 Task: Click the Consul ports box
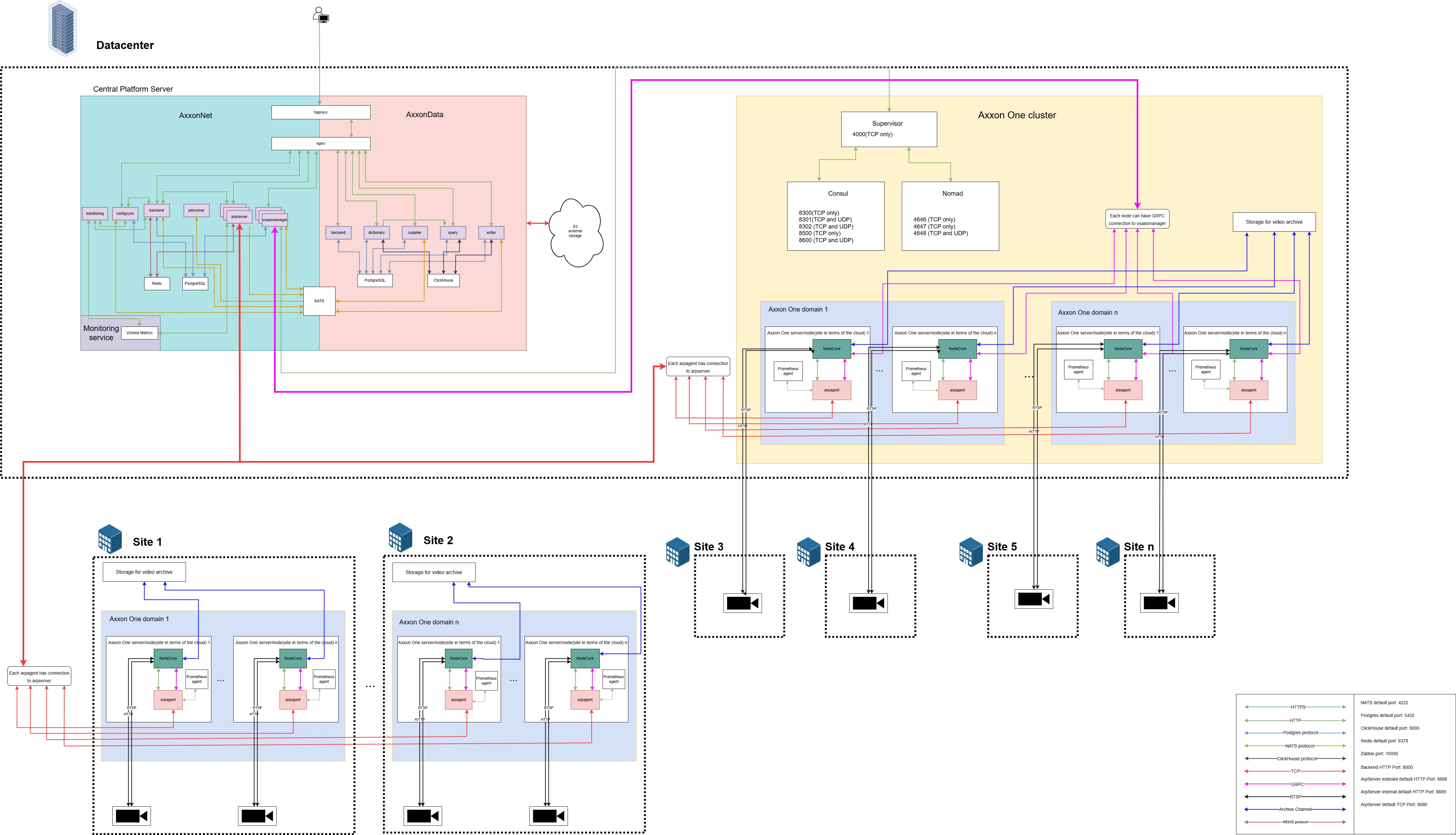pyautogui.click(x=835, y=216)
